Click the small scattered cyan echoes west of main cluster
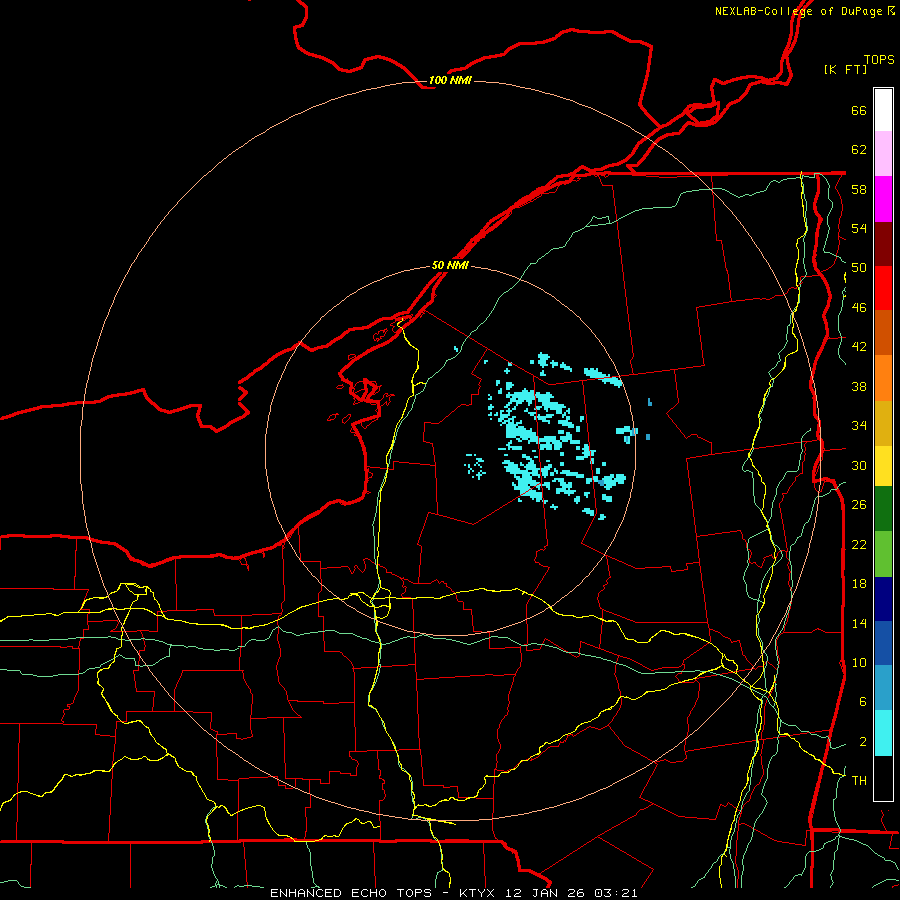This screenshot has width=900, height=900. pos(475,465)
